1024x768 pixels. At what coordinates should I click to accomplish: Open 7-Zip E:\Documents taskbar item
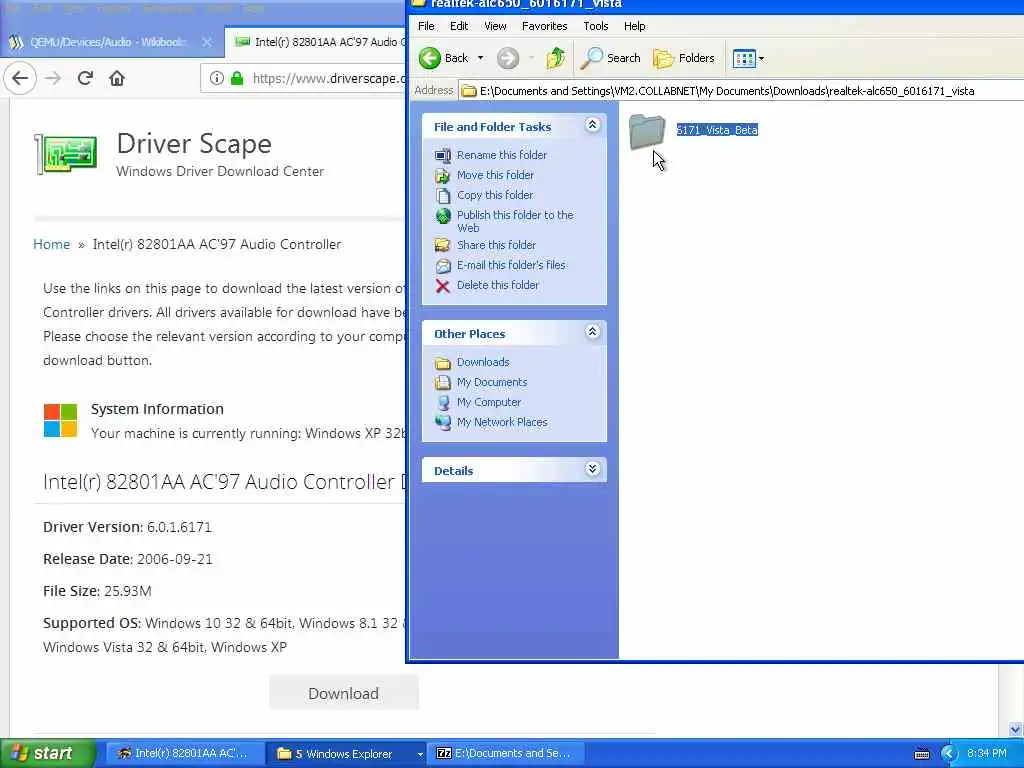505,754
